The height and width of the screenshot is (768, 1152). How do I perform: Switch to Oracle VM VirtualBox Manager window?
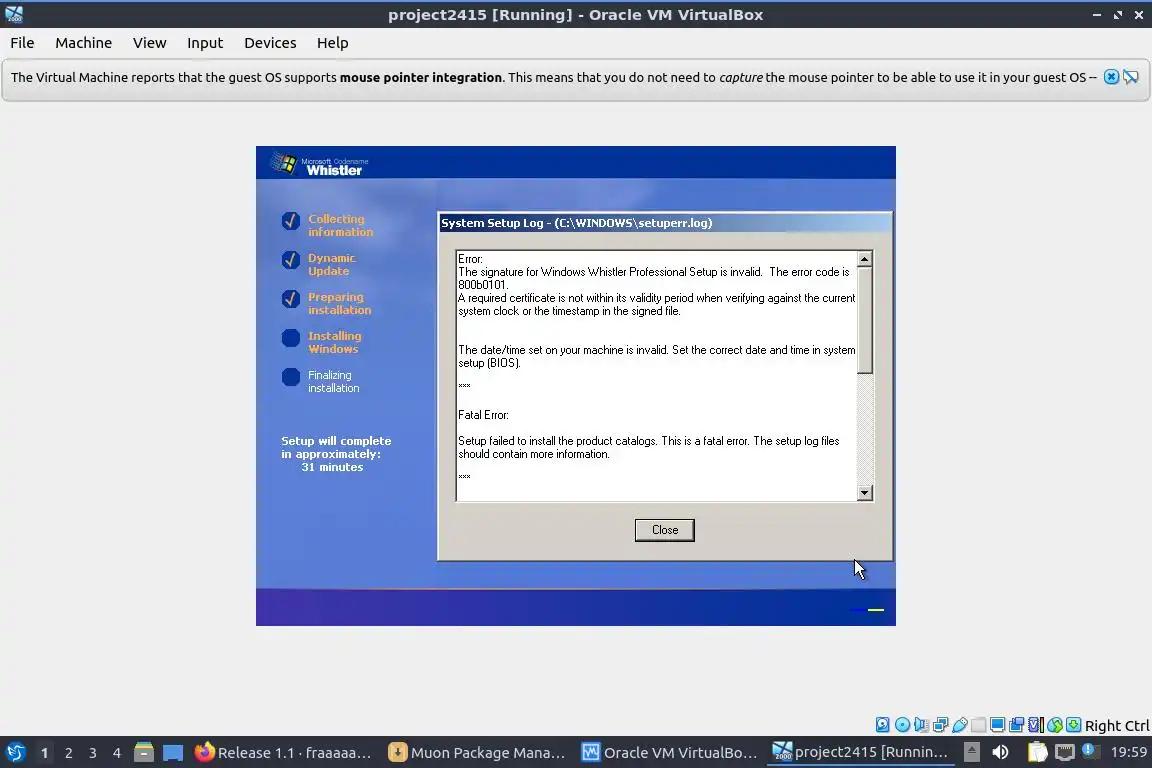pos(669,752)
